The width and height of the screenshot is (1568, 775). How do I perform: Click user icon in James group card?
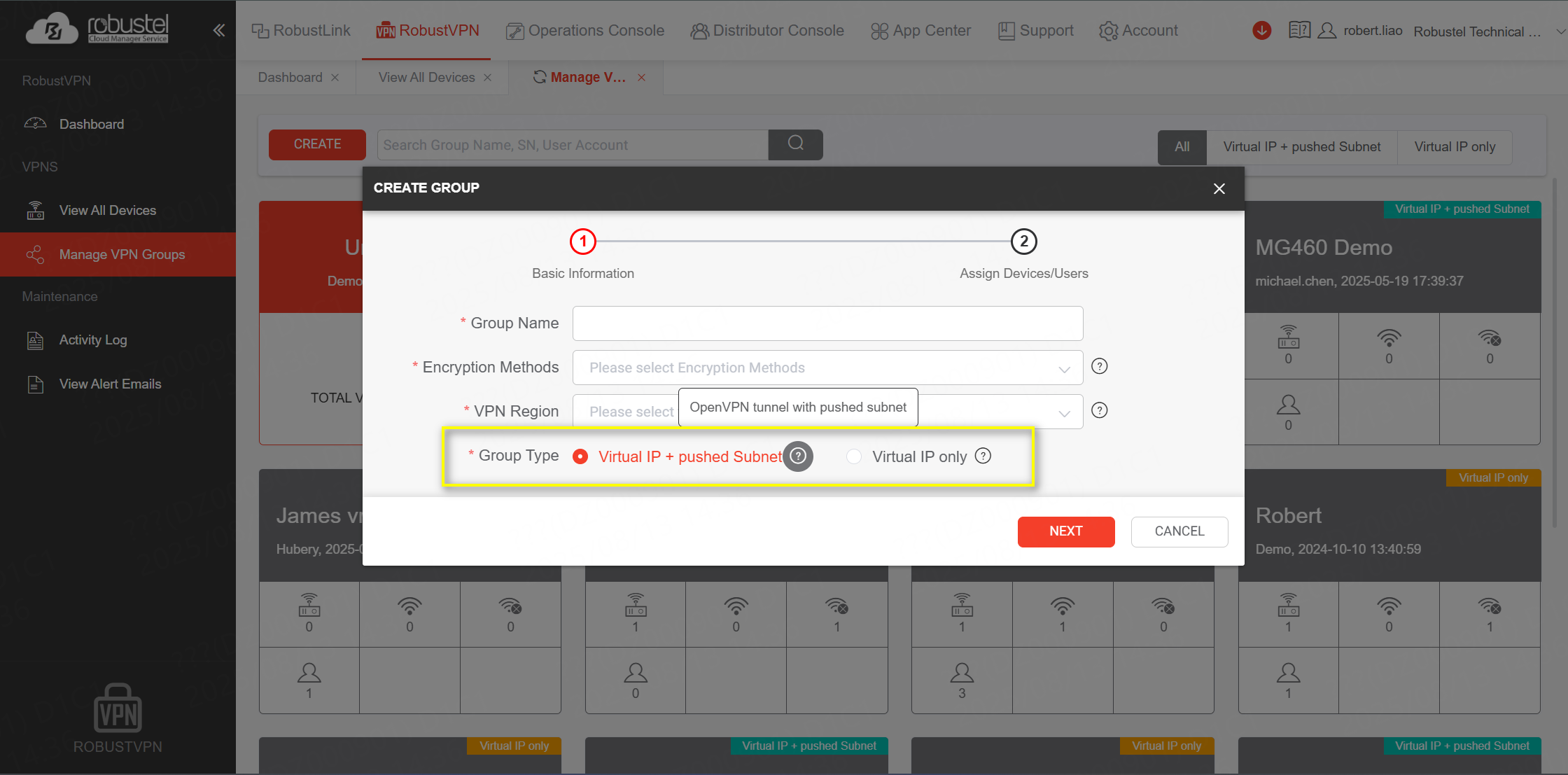309,673
